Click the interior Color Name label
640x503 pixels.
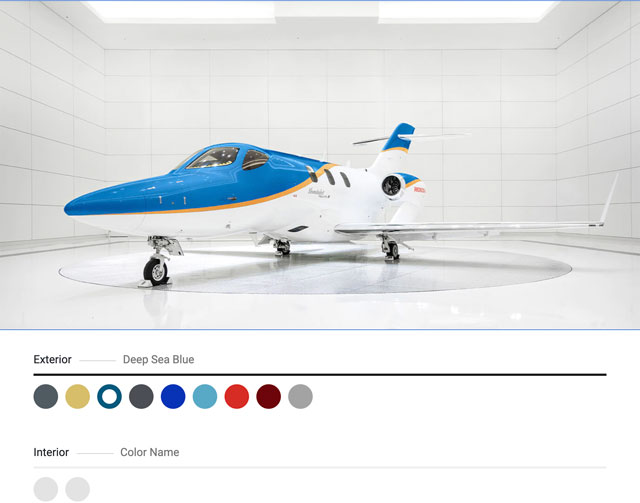[x=149, y=452]
